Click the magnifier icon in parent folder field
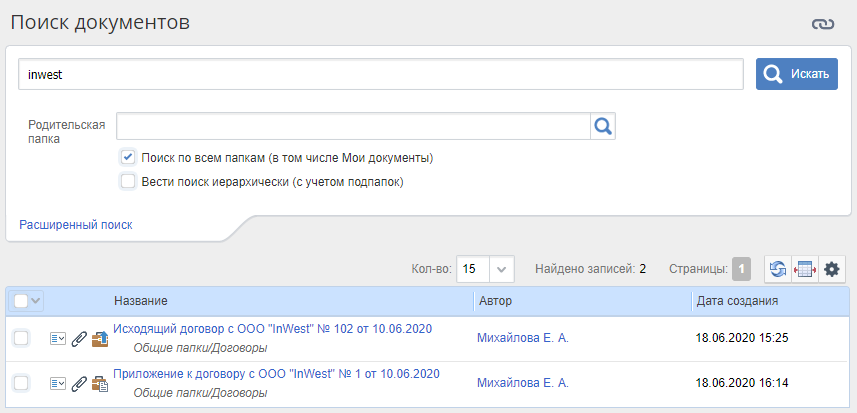This screenshot has width=857, height=413. [x=603, y=126]
